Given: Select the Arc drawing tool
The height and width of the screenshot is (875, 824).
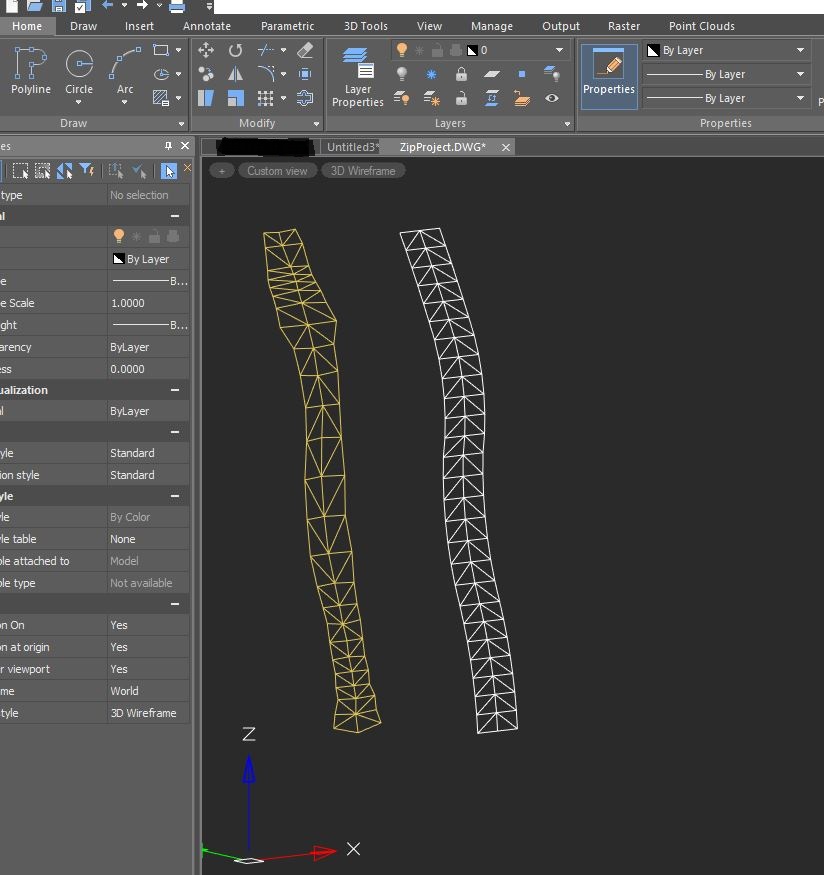Looking at the screenshot, I should pyautogui.click(x=125, y=71).
